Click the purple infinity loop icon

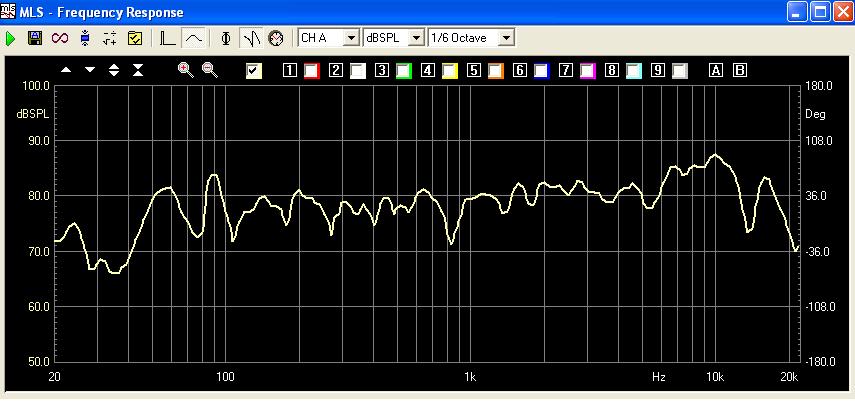(x=59, y=38)
